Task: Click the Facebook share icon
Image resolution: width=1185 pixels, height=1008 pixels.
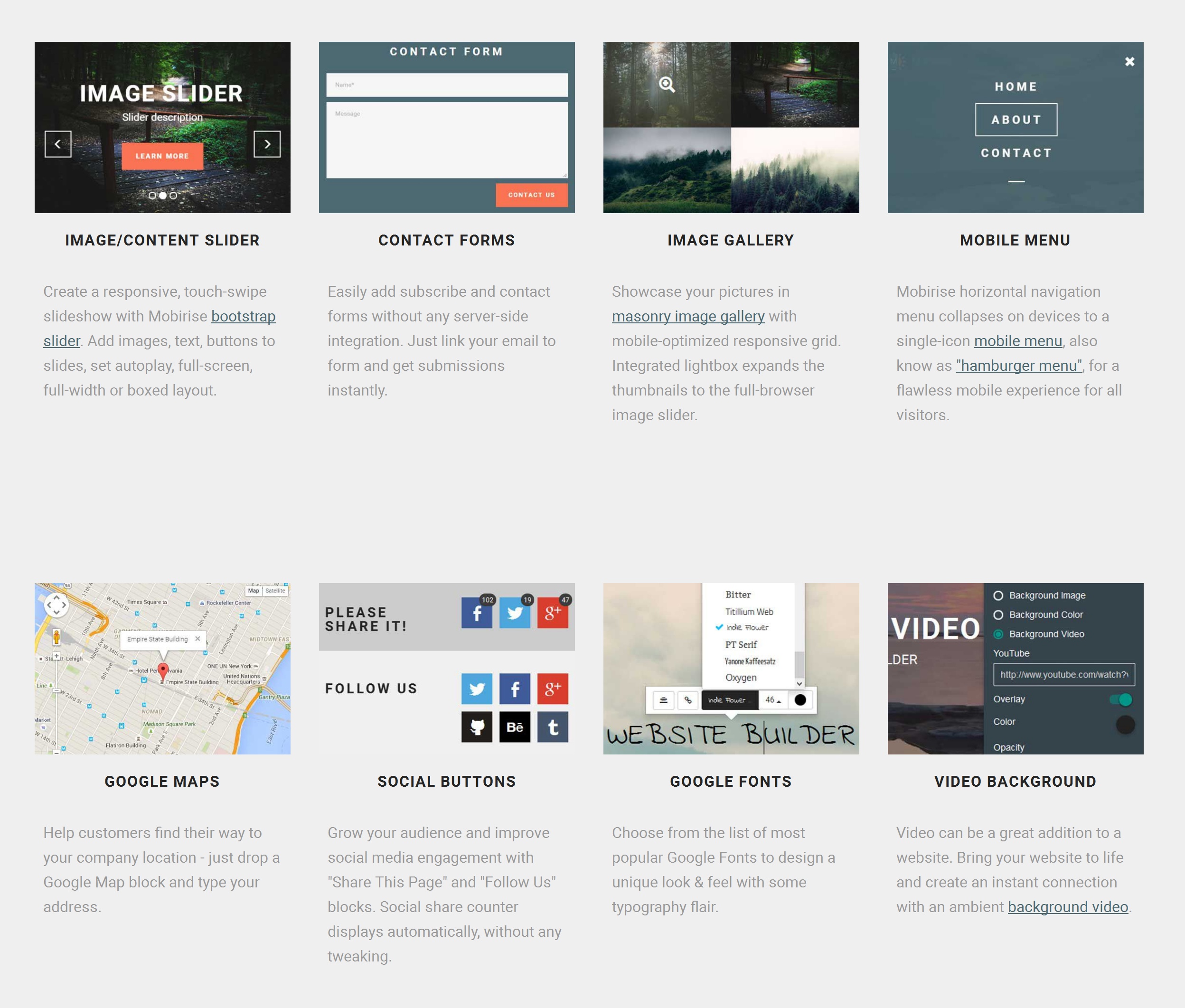Action: pyautogui.click(x=477, y=611)
